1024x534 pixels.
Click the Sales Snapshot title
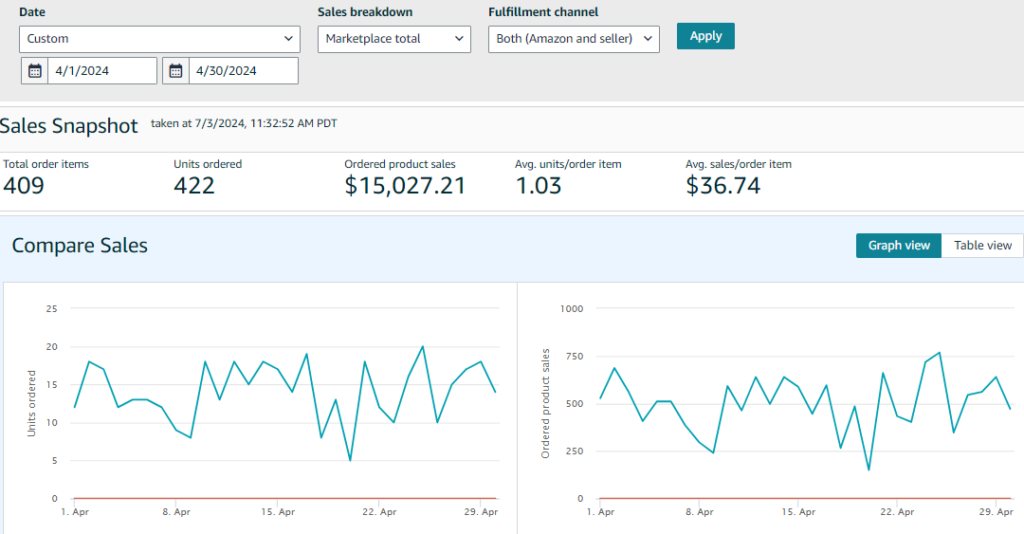click(69, 126)
